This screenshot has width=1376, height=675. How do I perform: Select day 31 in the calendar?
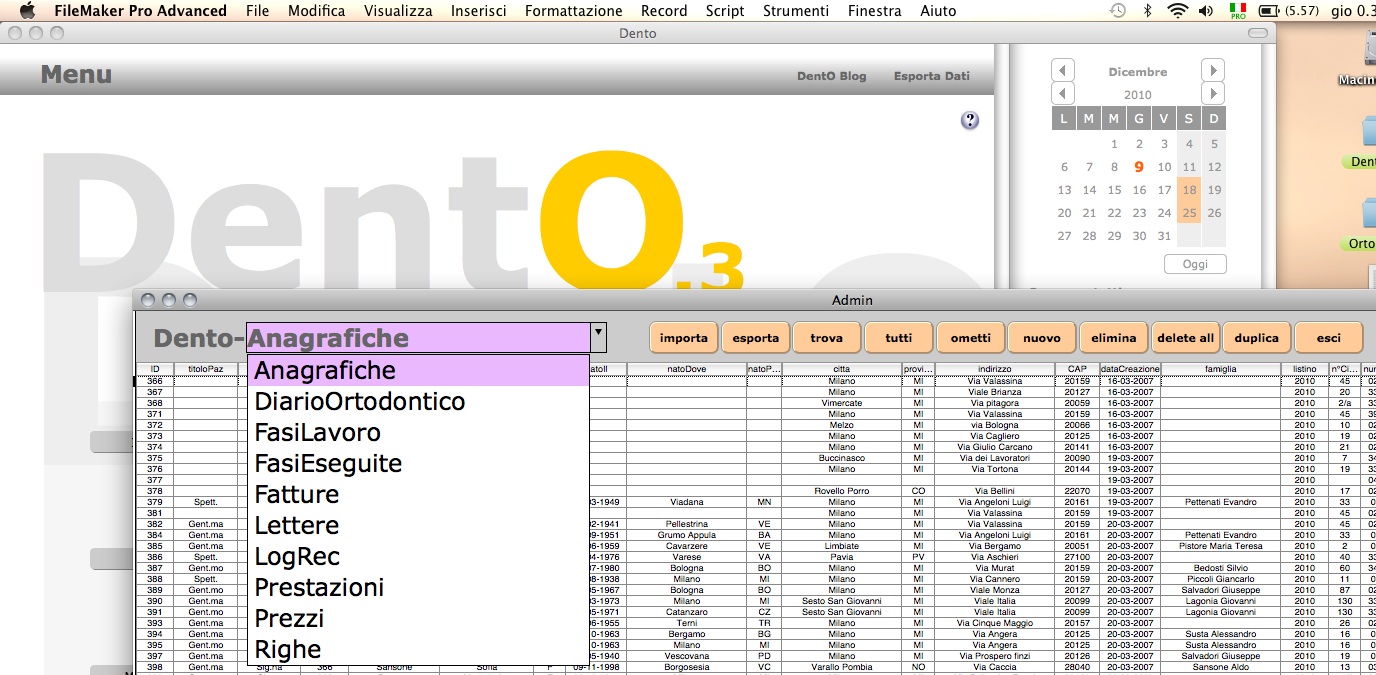1164,236
